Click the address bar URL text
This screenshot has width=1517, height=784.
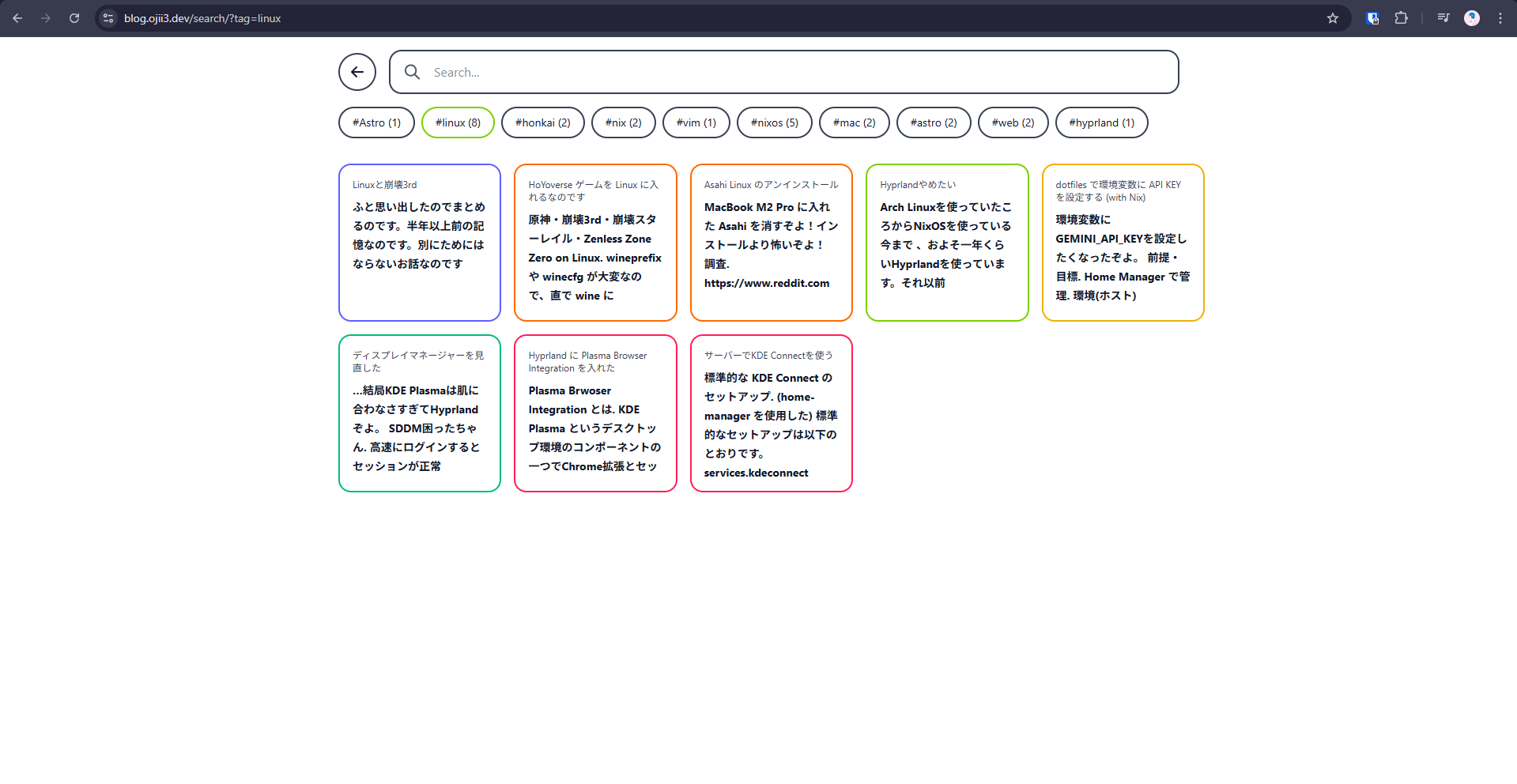click(202, 18)
